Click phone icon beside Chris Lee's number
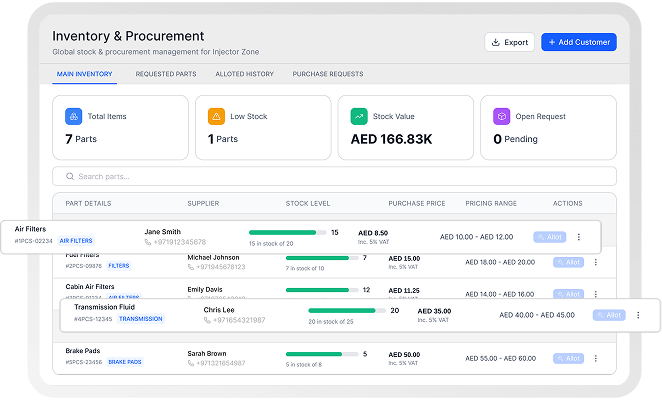The image size is (662, 400). pos(207,320)
